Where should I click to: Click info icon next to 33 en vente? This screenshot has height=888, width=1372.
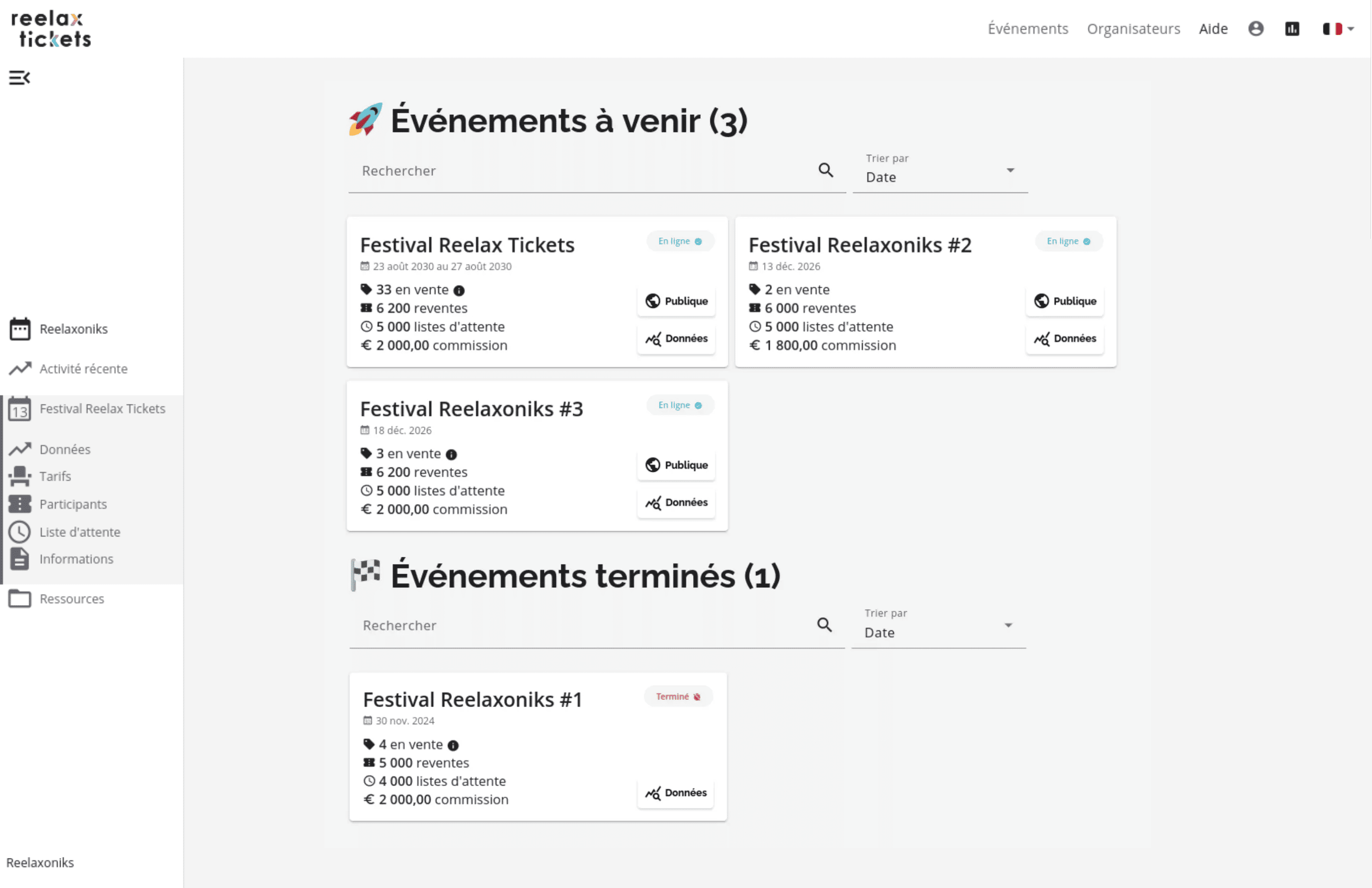tap(459, 290)
